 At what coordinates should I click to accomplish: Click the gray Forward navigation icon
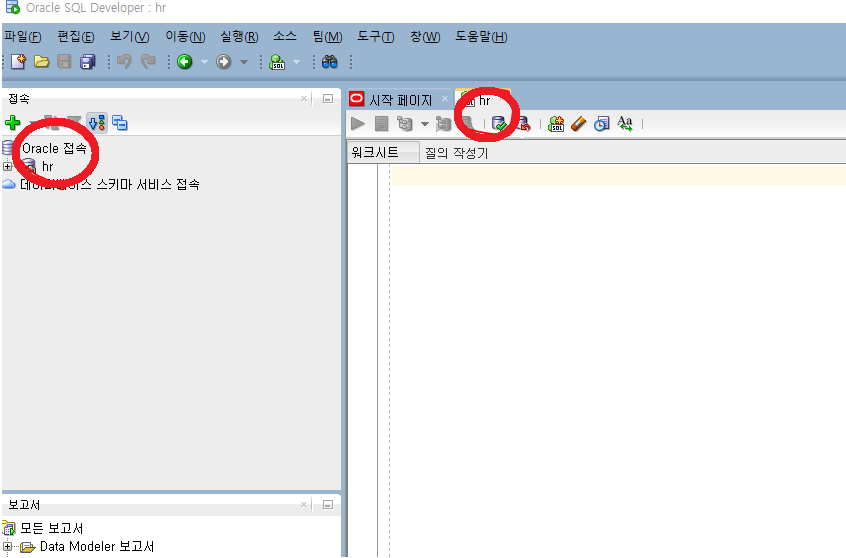tap(223, 62)
